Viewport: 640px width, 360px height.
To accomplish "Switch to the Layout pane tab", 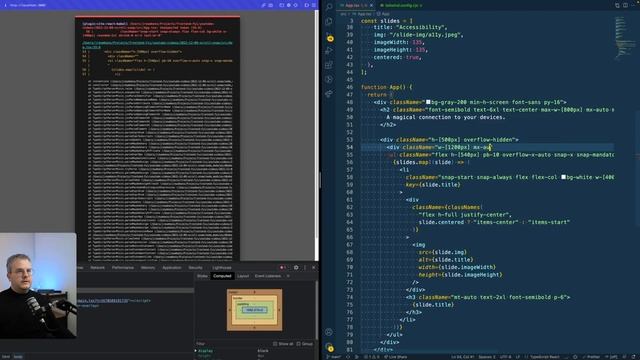I will 243,276.
